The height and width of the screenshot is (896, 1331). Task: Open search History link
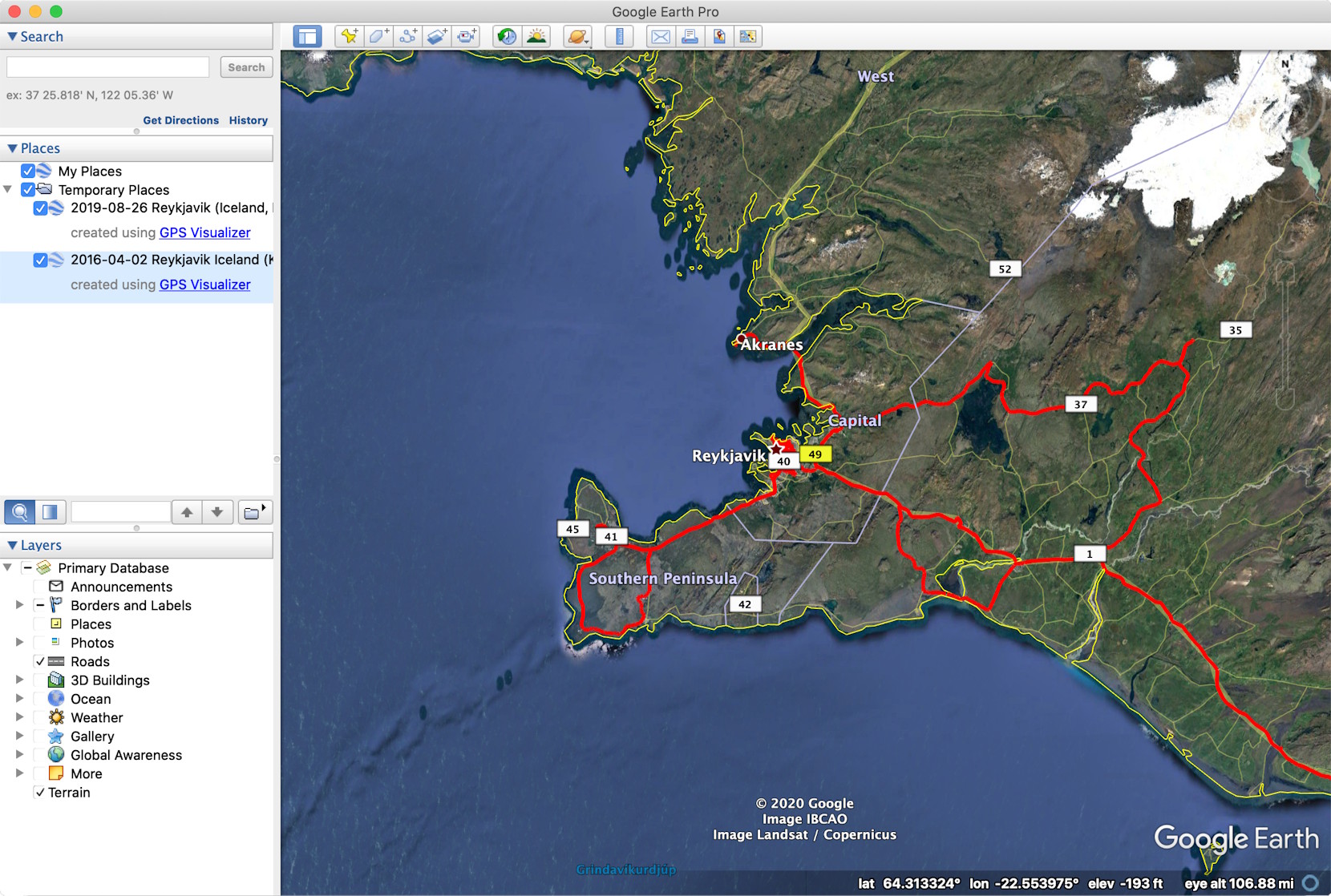point(249,120)
